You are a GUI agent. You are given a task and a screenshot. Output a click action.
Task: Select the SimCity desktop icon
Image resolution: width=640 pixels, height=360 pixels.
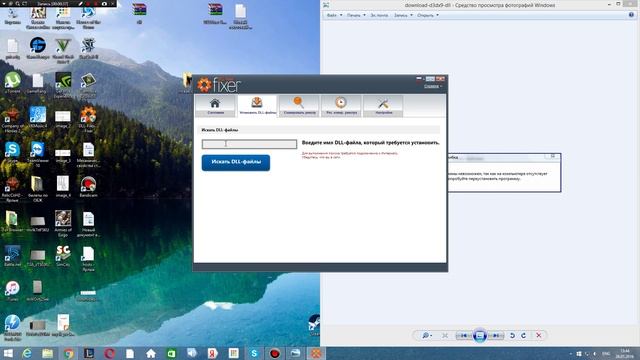coord(63,256)
